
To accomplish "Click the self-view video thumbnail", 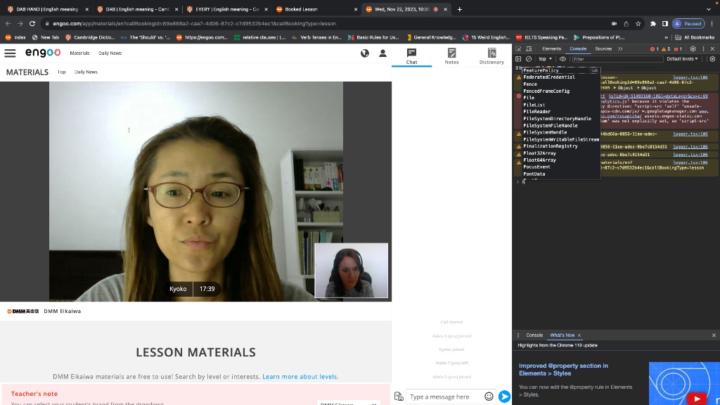I will pos(351,270).
